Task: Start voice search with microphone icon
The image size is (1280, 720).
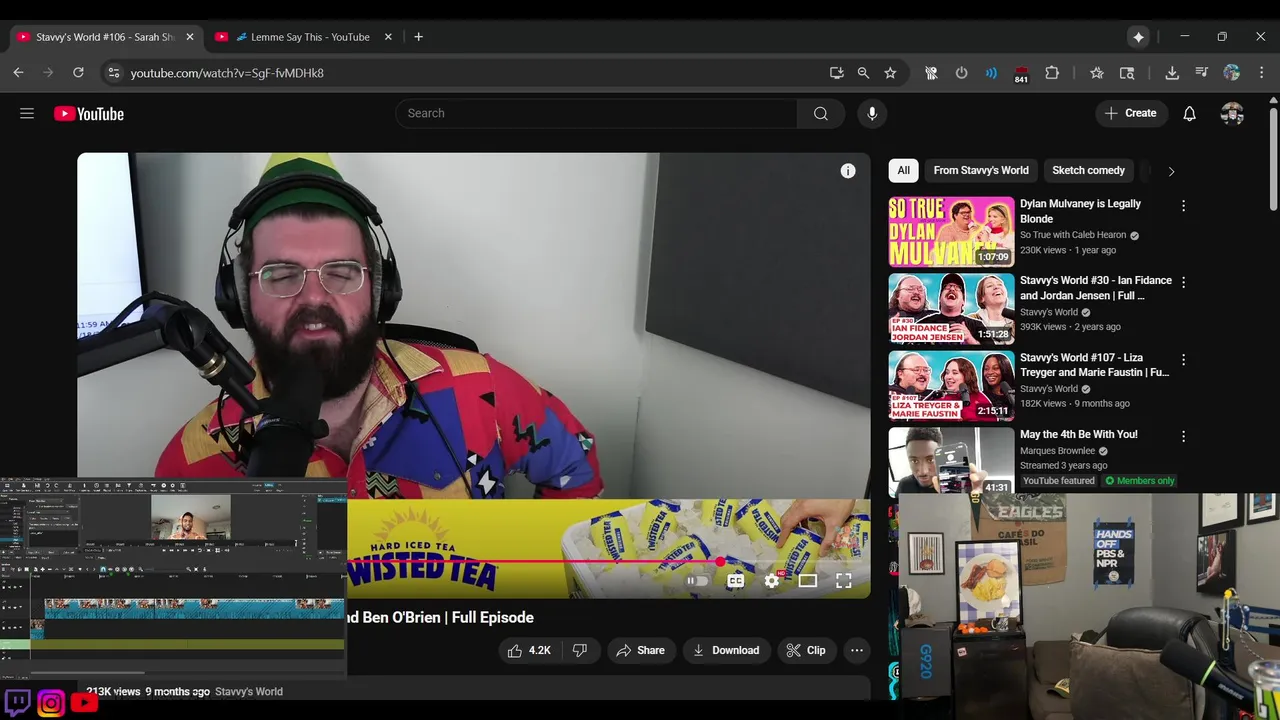Action: [x=872, y=114]
